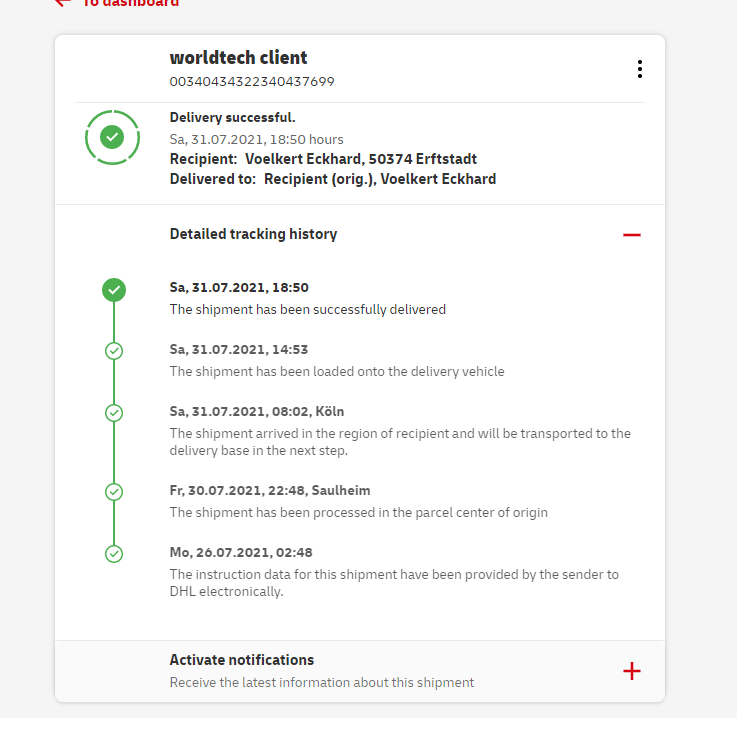
Task: Click the Delivery successful status text
Action: (232, 118)
